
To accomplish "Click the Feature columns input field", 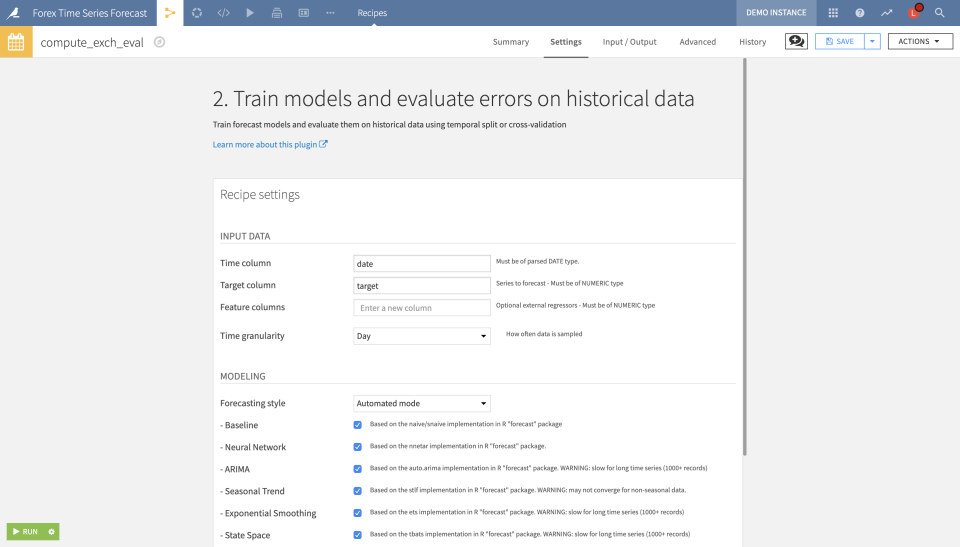I will click(x=422, y=307).
